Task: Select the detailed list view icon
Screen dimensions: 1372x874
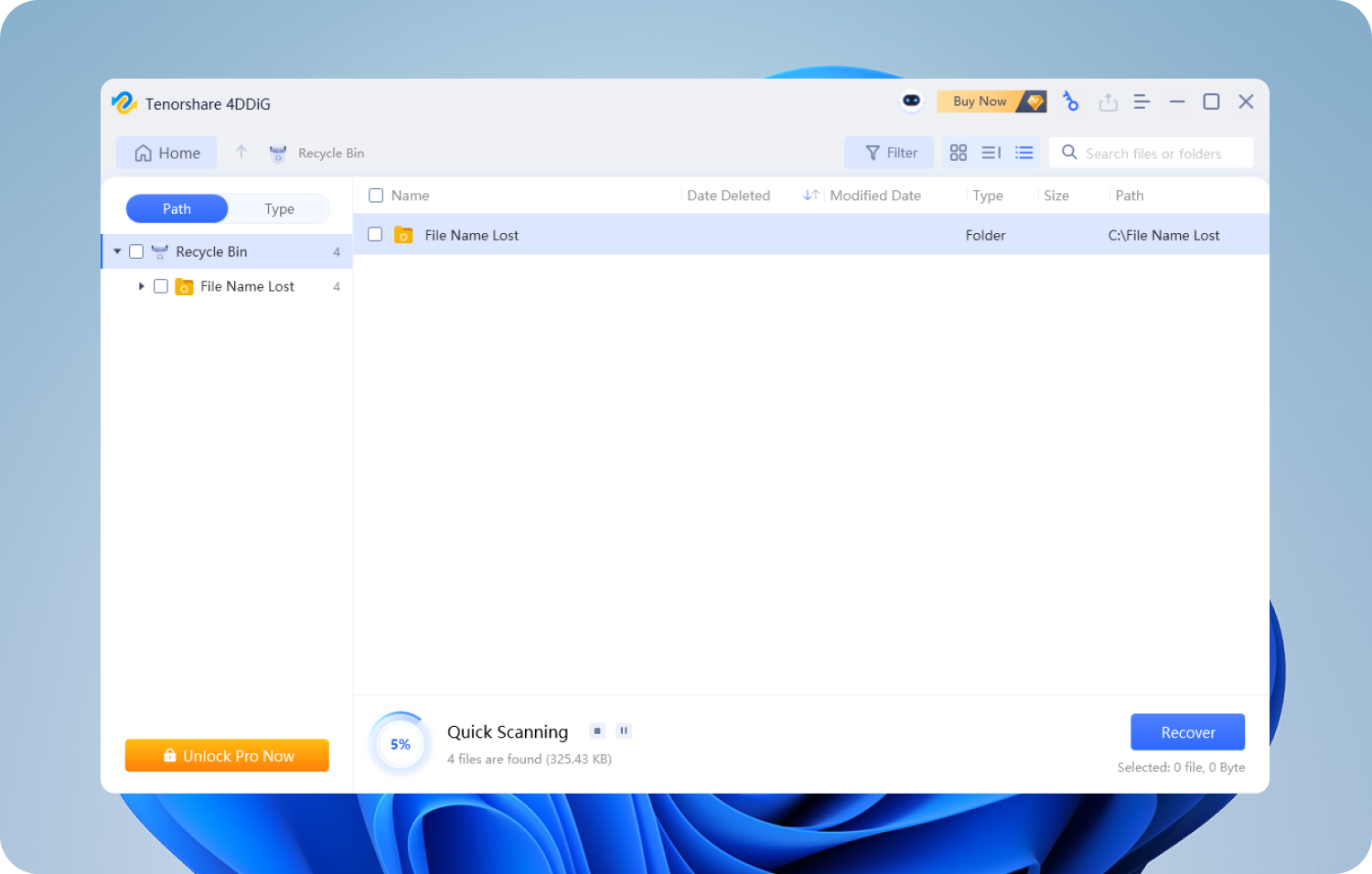Action: click(x=1024, y=153)
